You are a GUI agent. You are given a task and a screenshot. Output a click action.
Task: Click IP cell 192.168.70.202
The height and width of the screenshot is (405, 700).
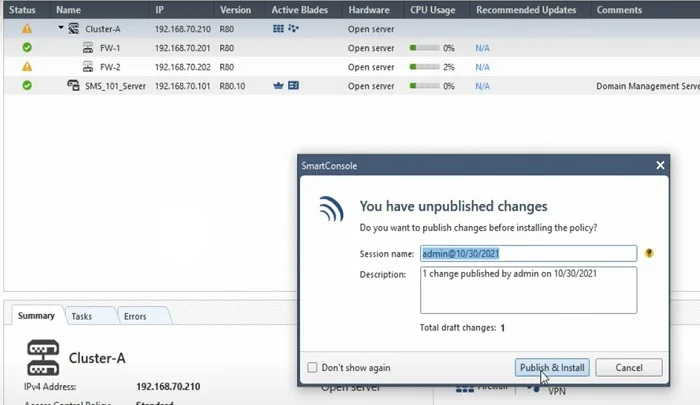[x=182, y=67]
